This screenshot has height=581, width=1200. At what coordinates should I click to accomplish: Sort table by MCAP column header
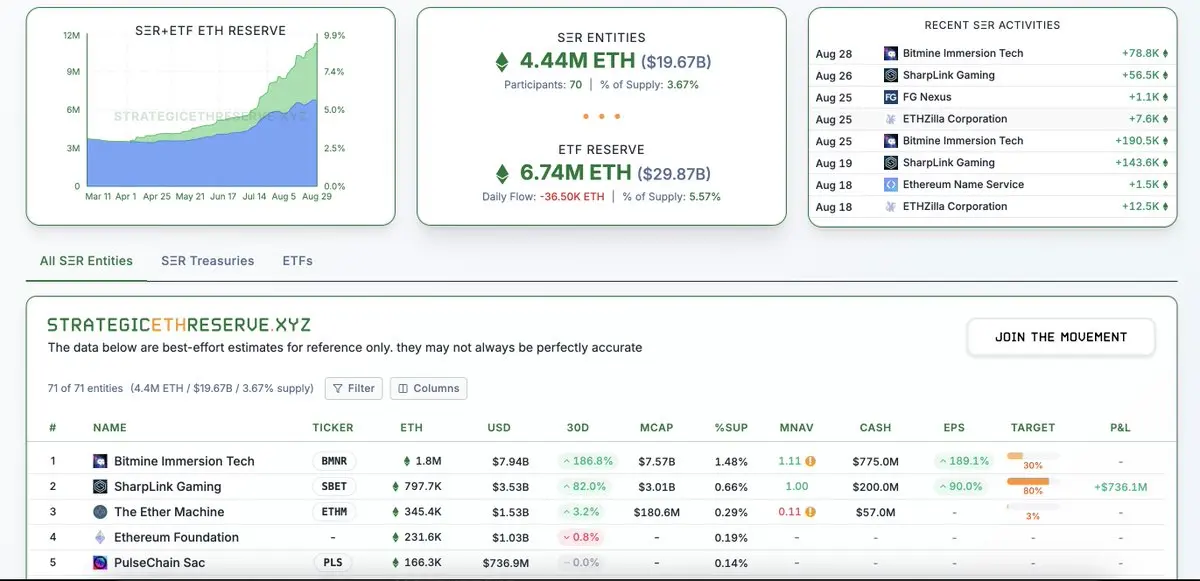click(656, 428)
